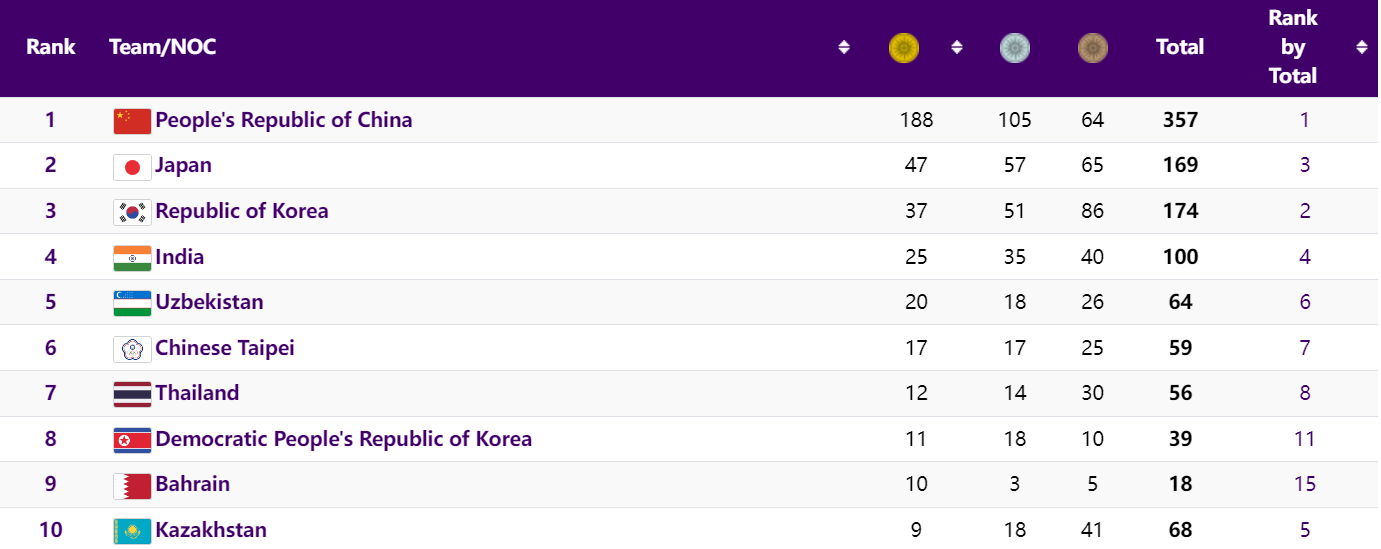Screen dimensions: 1381x549
Task: Click the Team/NOC column header
Action: click(x=163, y=47)
